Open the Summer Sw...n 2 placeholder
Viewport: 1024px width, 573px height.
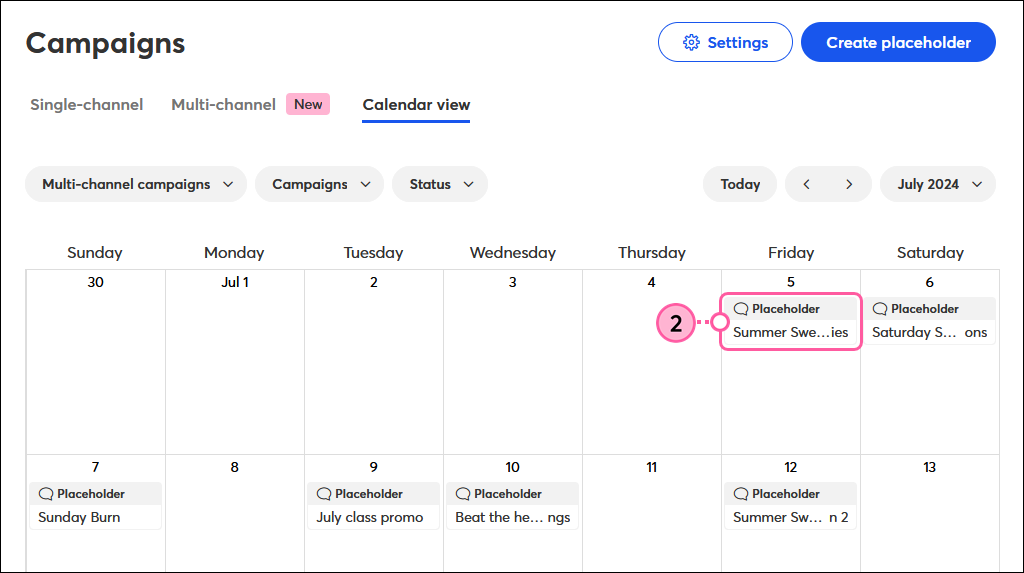point(790,506)
